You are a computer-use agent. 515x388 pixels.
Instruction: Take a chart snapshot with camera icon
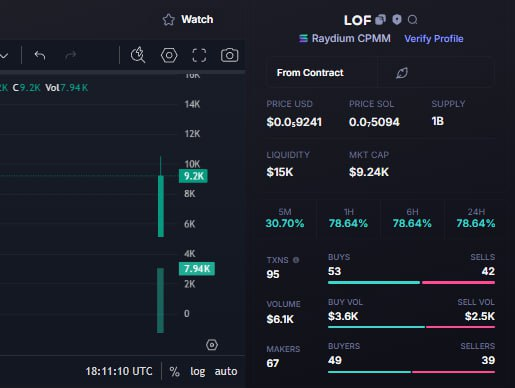coord(230,55)
